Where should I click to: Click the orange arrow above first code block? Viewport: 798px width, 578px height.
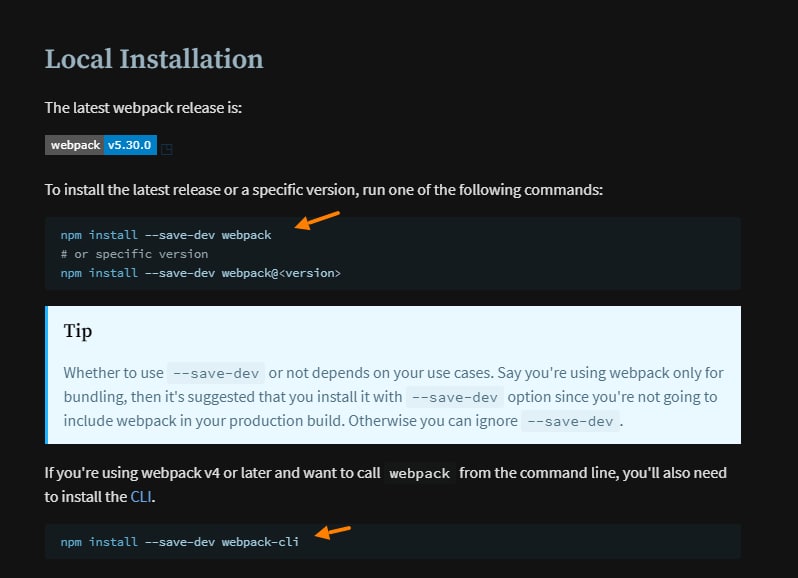pos(317,220)
